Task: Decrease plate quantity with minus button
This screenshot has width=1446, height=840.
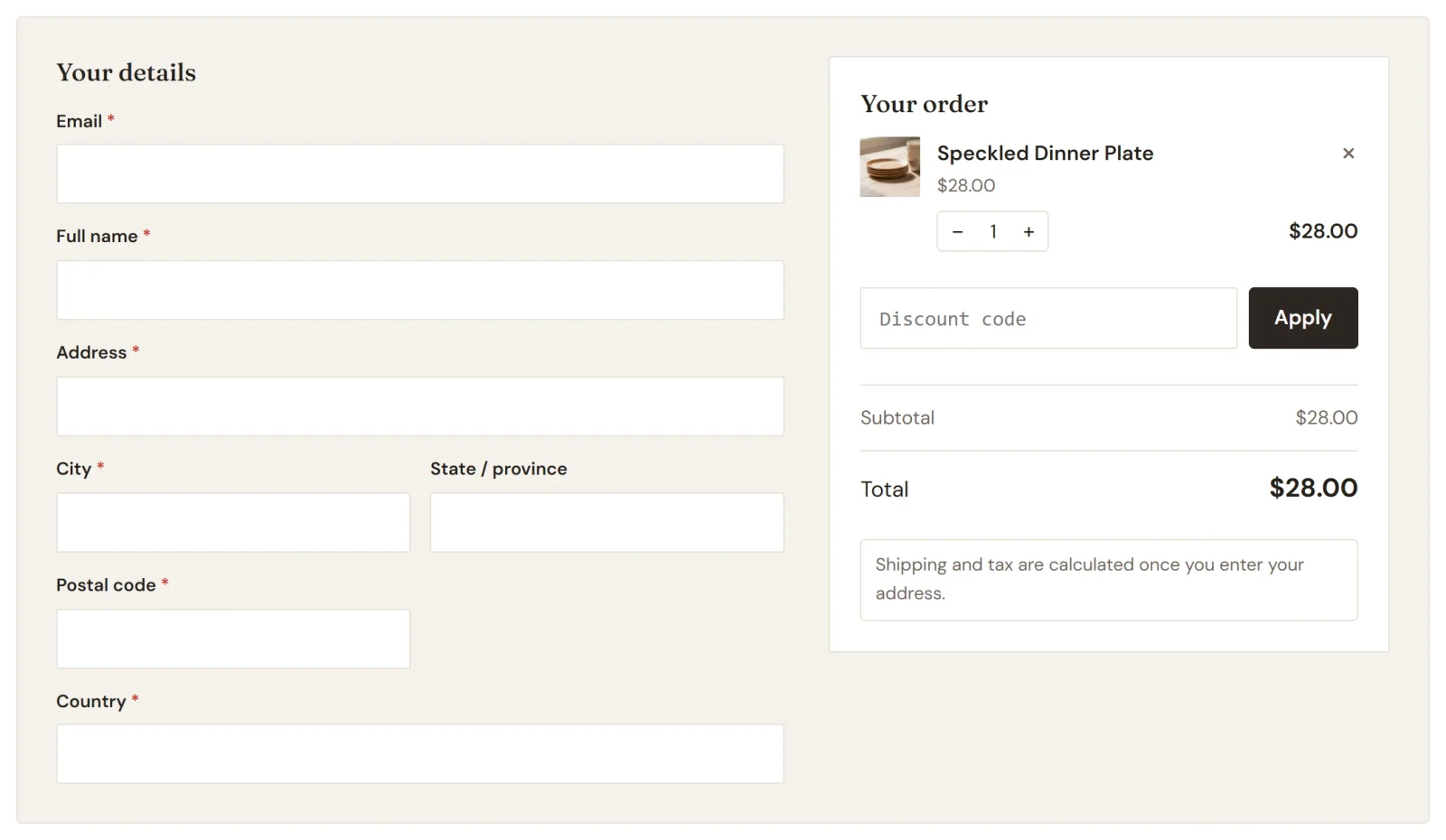Action: tap(957, 232)
